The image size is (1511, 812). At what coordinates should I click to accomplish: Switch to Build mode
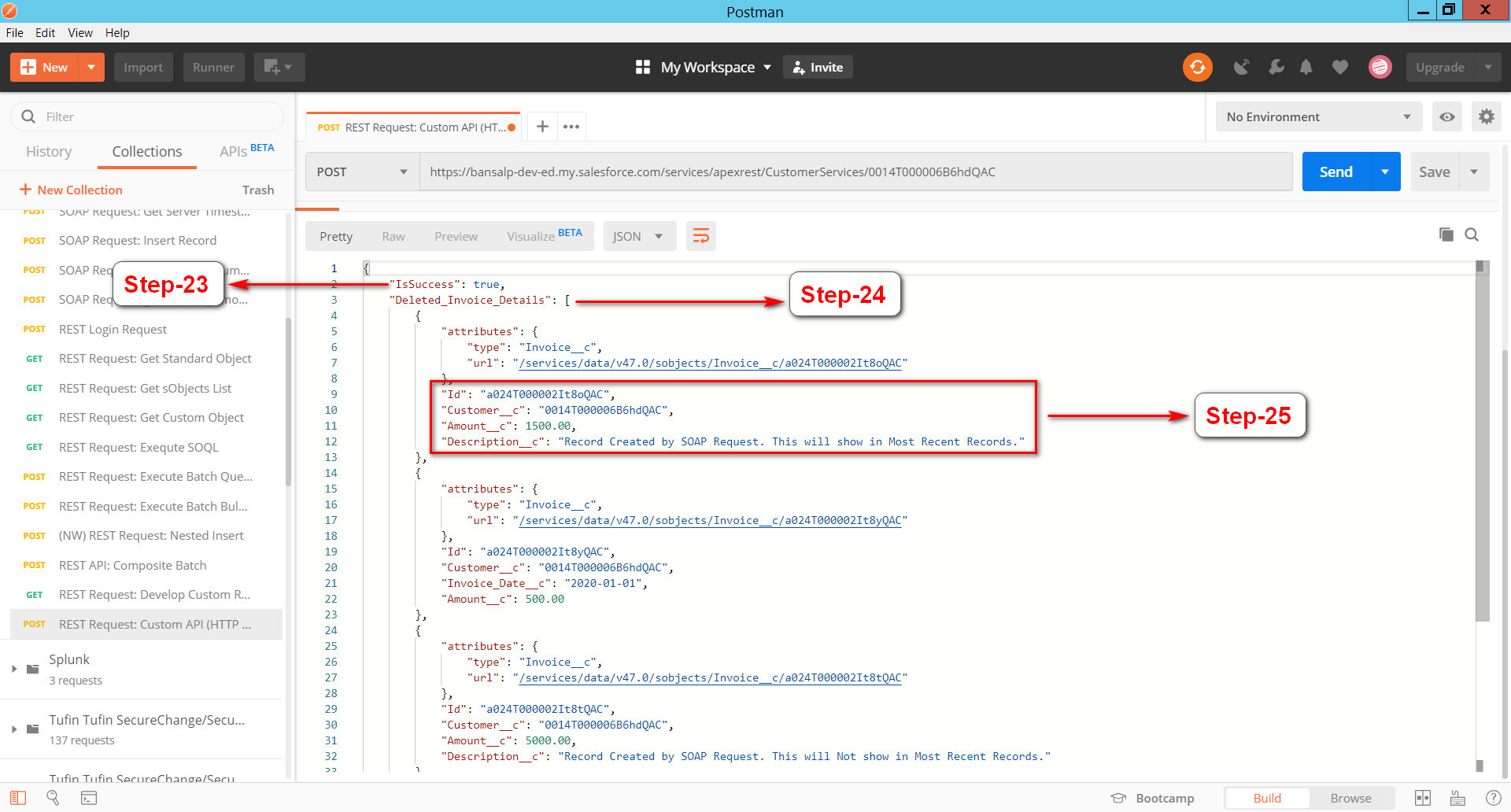coord(1267,798)
